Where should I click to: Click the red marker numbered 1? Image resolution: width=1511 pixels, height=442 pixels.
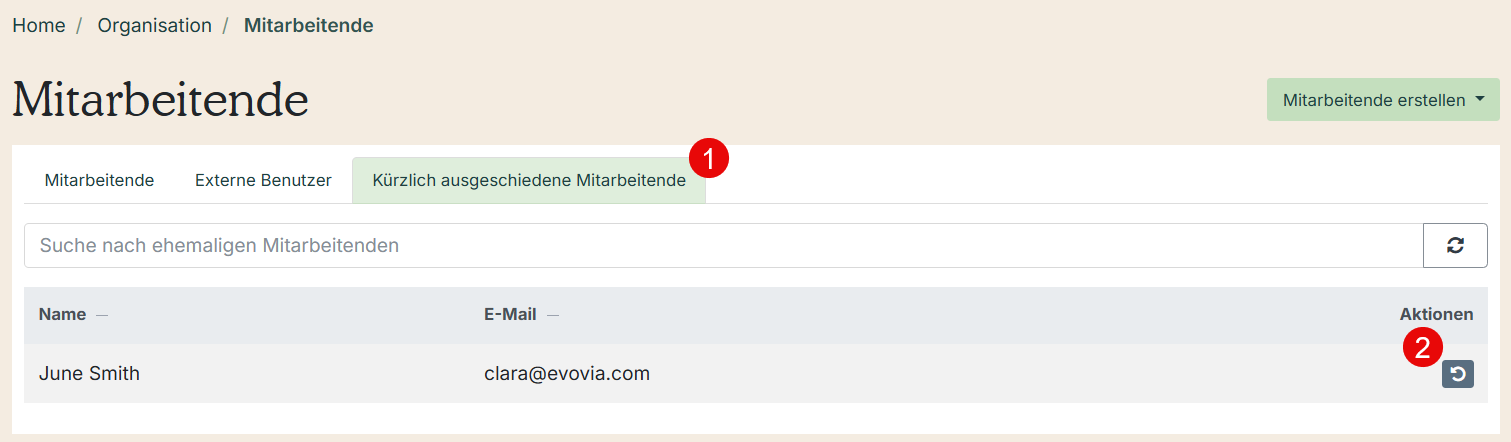[710, 159]
